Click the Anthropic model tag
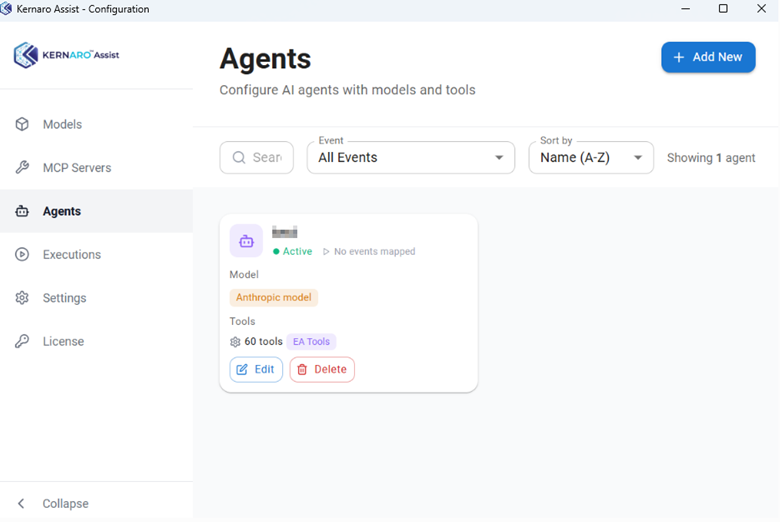This screenshot has width=780, height=522. [274, 298]
